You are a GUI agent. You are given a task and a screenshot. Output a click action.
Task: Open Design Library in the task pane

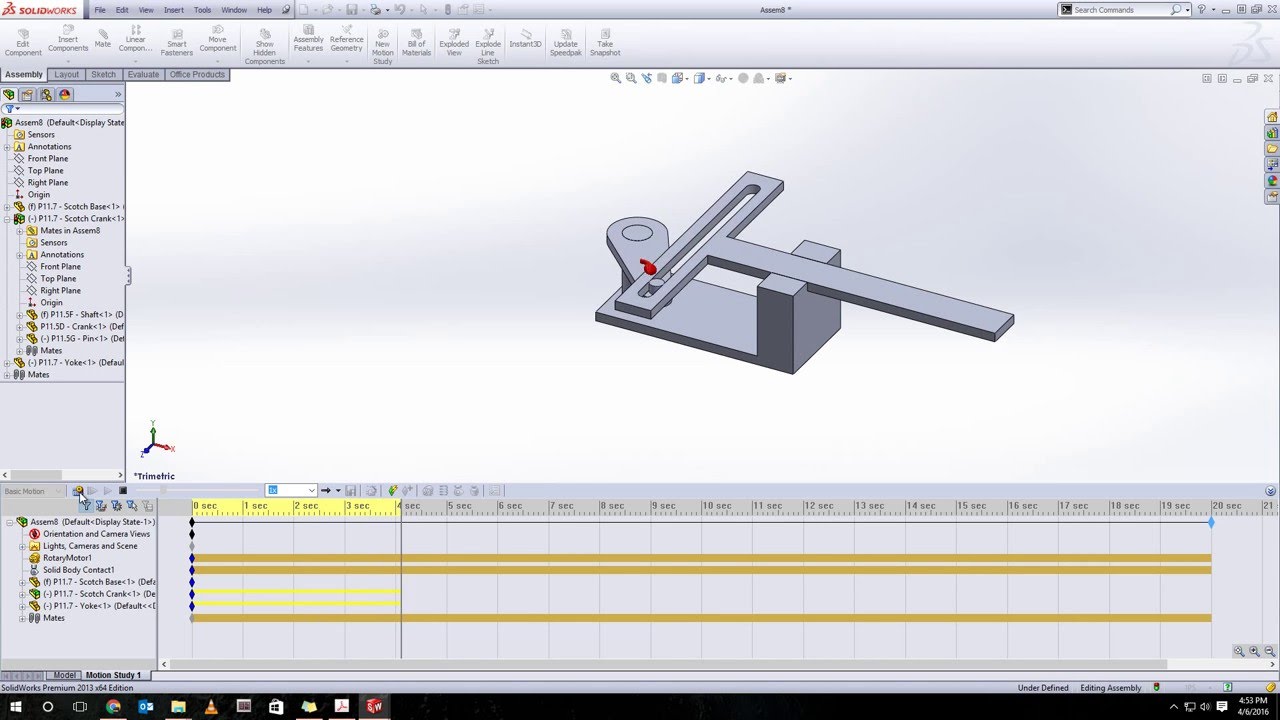click(x=1272, y=133)
